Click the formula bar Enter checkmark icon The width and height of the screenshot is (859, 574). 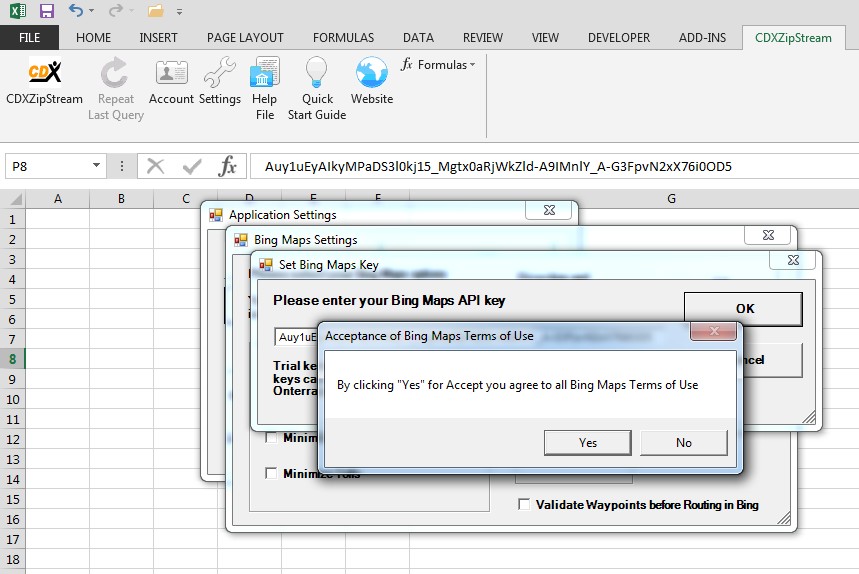coord(192,166)
